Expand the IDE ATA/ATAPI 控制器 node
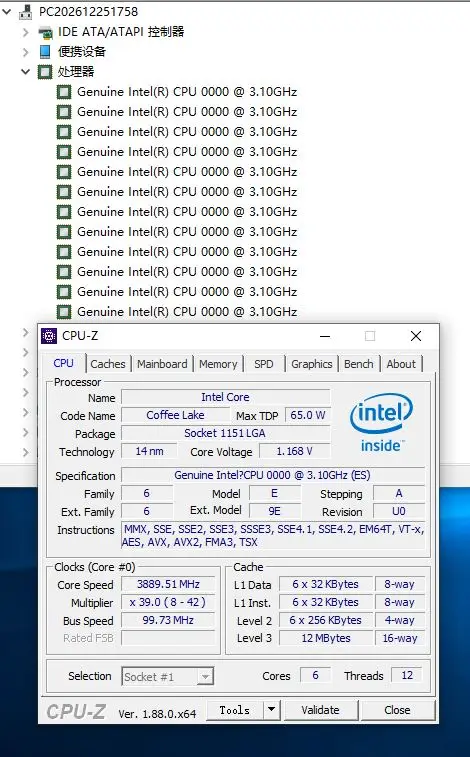The width and height of the screenshot is (470, 757). 26,32
